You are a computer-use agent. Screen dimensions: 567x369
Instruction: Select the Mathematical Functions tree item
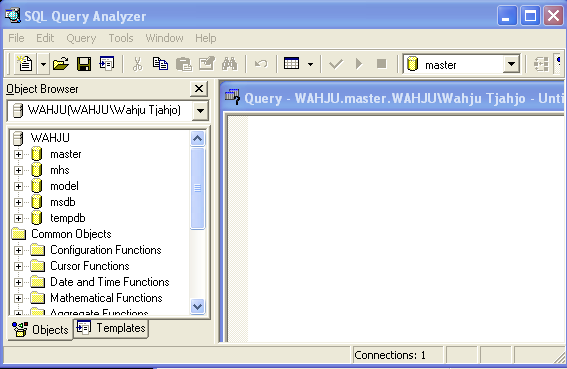(106, 298)
